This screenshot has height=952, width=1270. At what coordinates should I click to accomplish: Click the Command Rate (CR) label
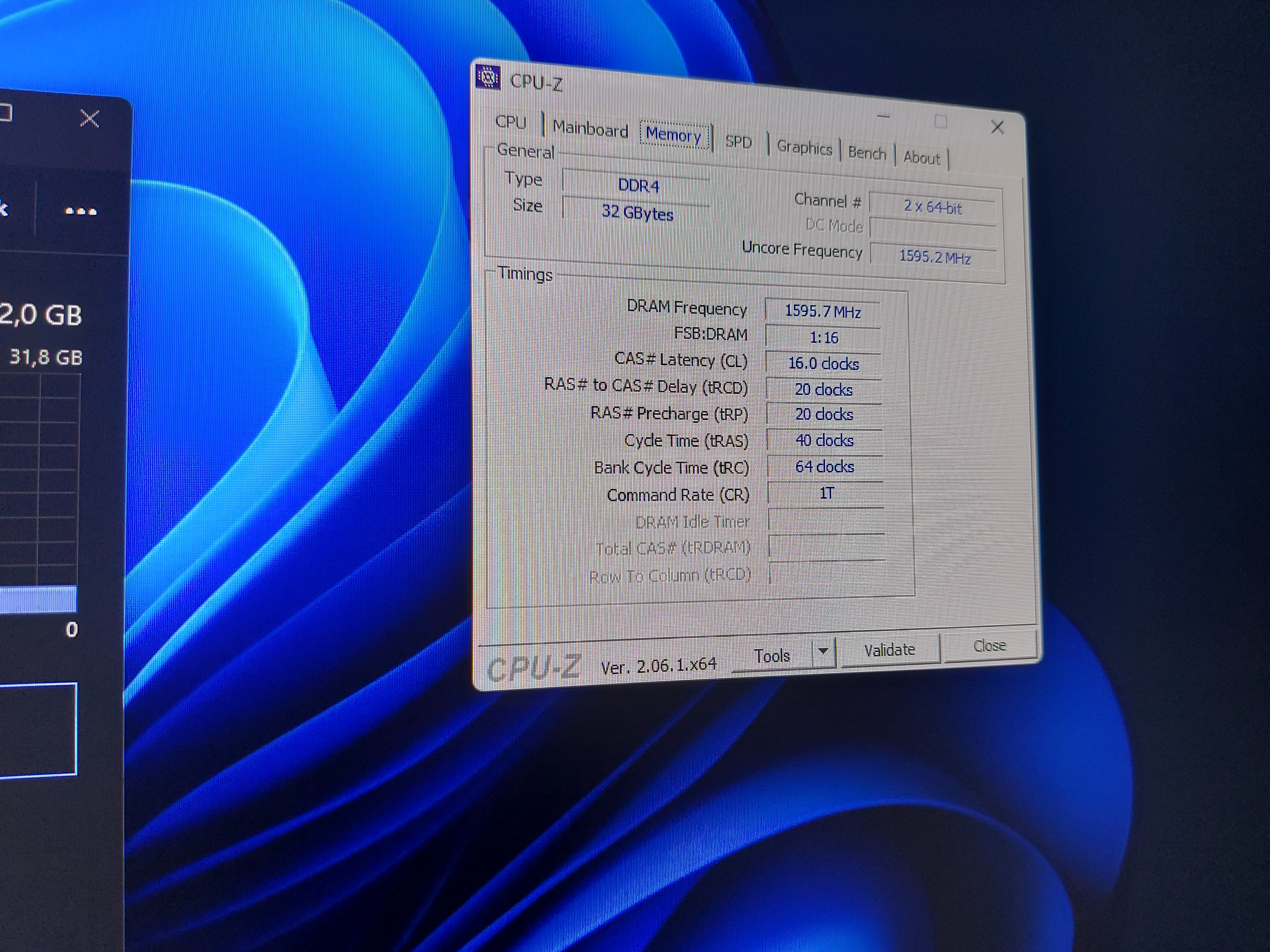click(678, 495)
